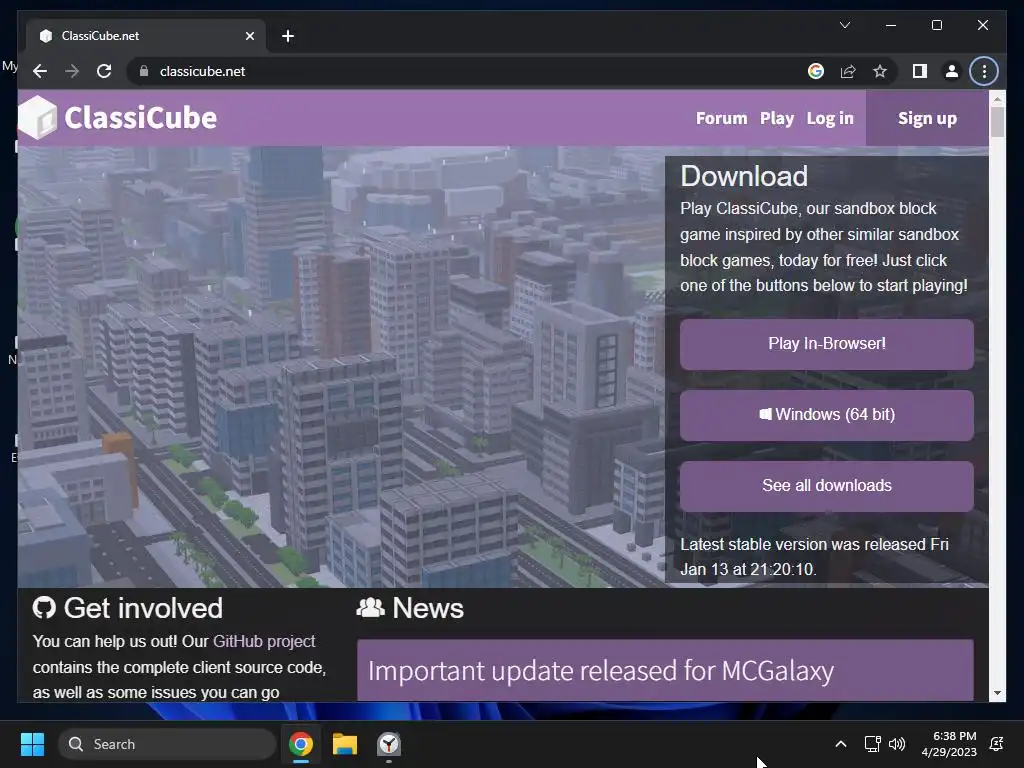Show hidden tray icons chevron
The height and width of the screenshot is (768, 1024).
[840, 744]
